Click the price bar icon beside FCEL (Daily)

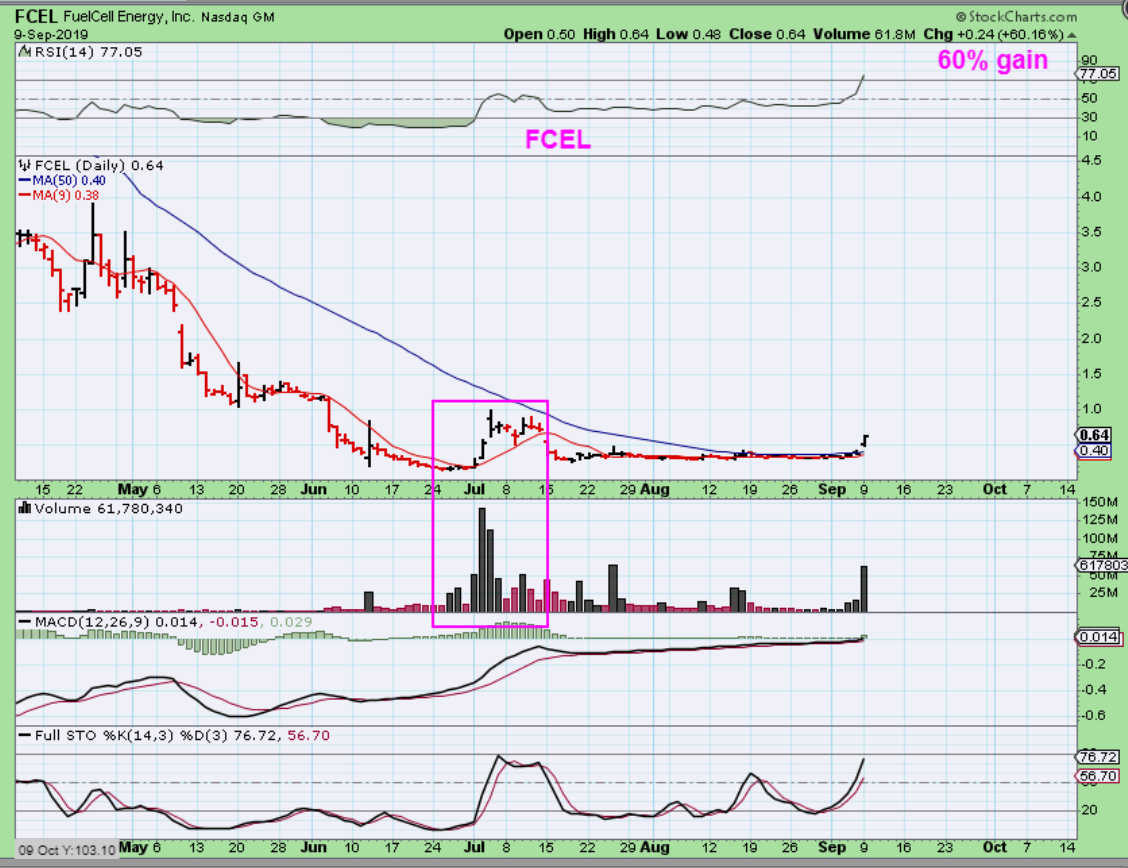pos(24,165)
